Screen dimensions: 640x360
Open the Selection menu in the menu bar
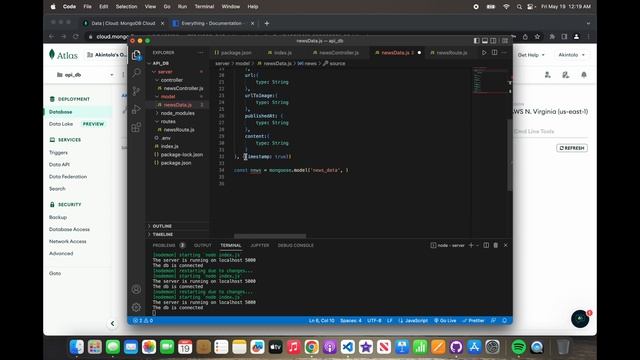[126, 7]
